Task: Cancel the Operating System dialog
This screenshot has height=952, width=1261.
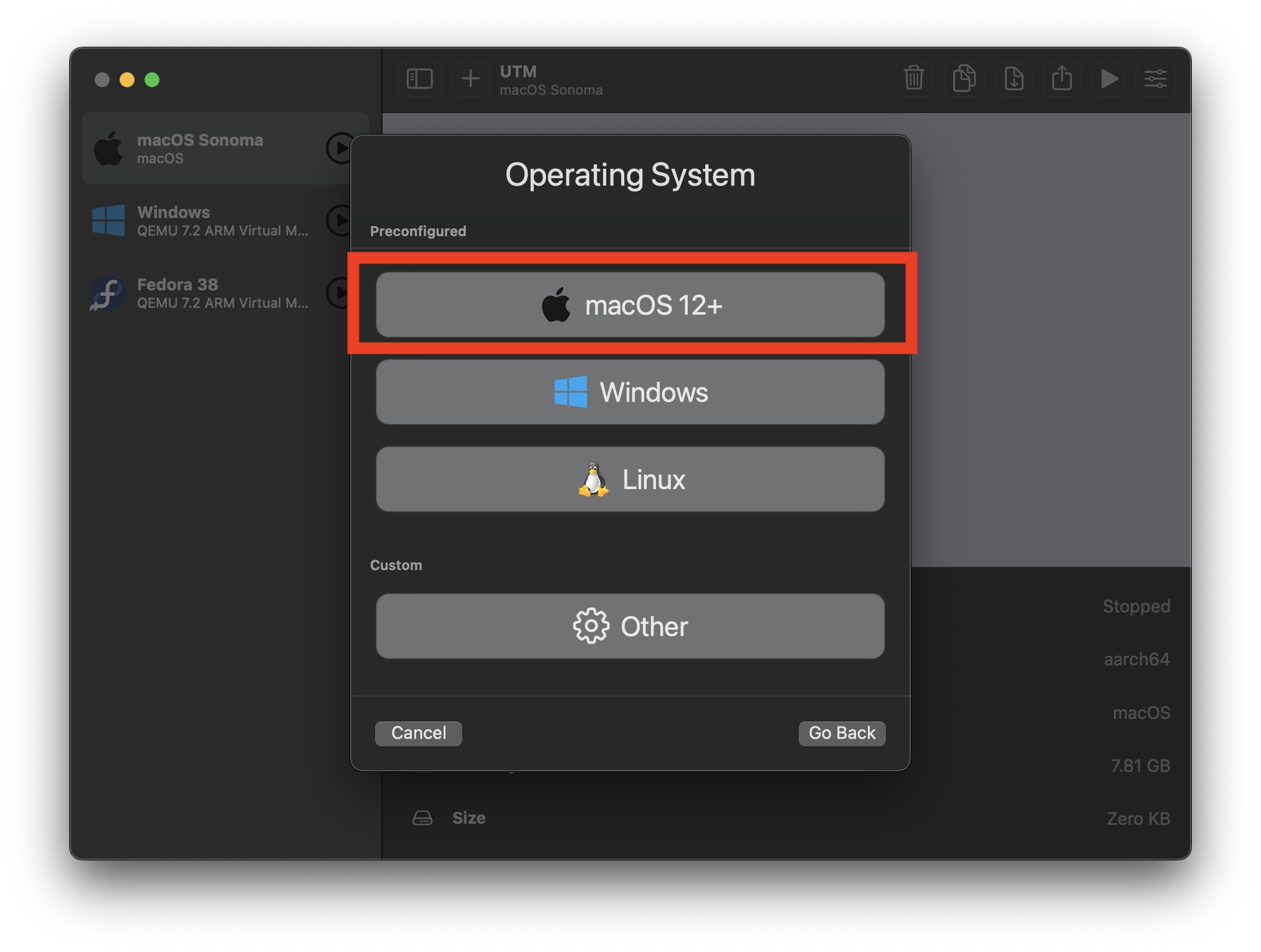Action: tap(418, 733)
